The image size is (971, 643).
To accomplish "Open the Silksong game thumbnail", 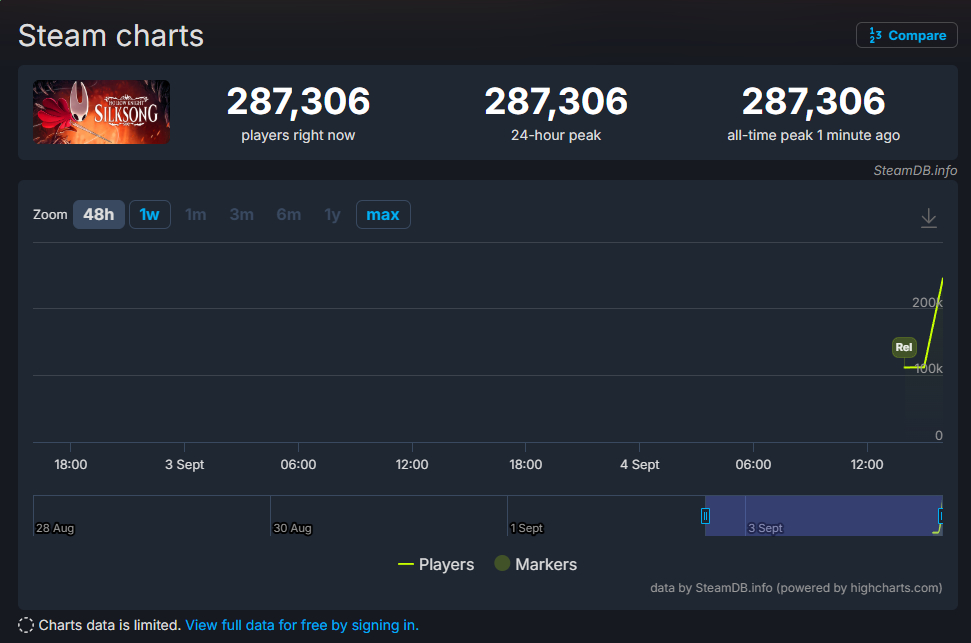I will [102, 112].
